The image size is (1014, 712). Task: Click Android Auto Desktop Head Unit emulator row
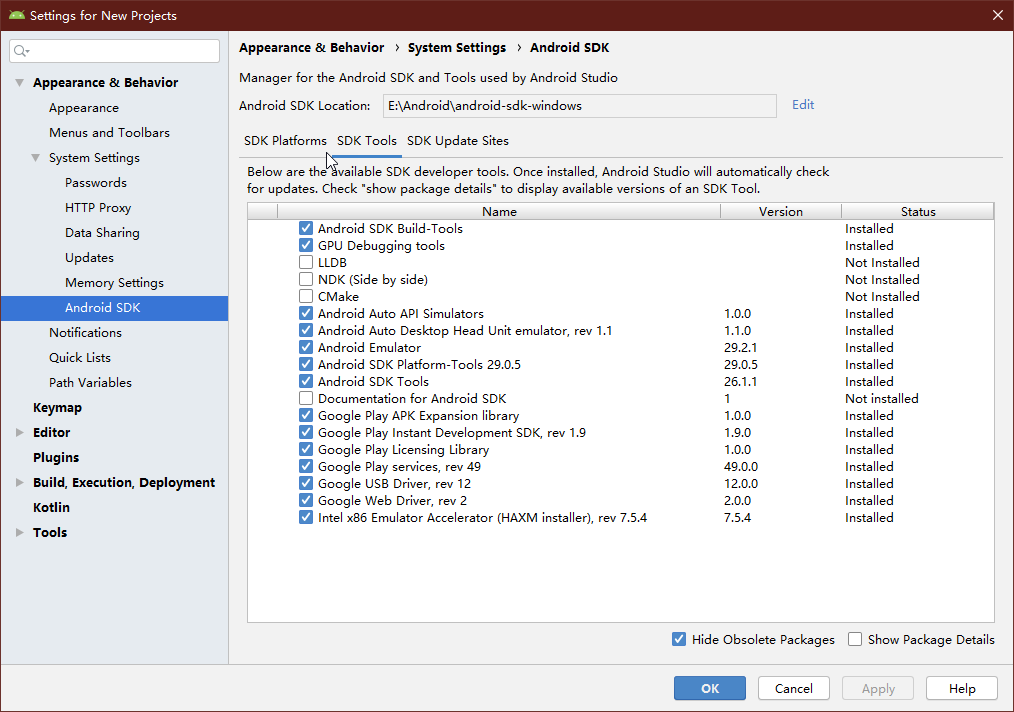pyautogui.click(x=621, y=330)
